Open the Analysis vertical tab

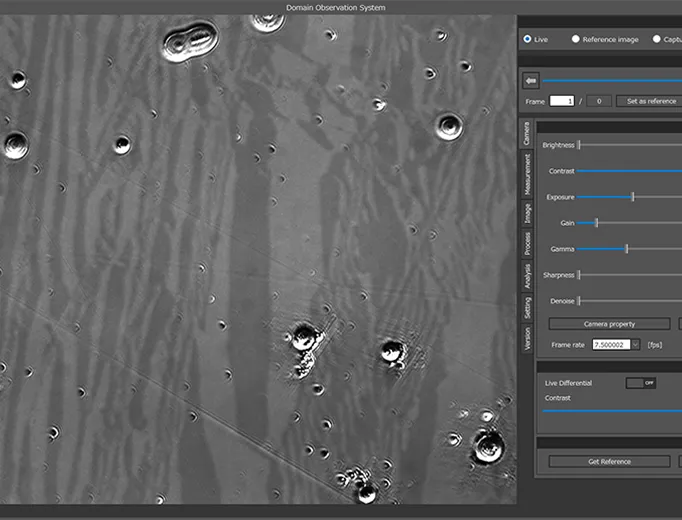point(527,276)
